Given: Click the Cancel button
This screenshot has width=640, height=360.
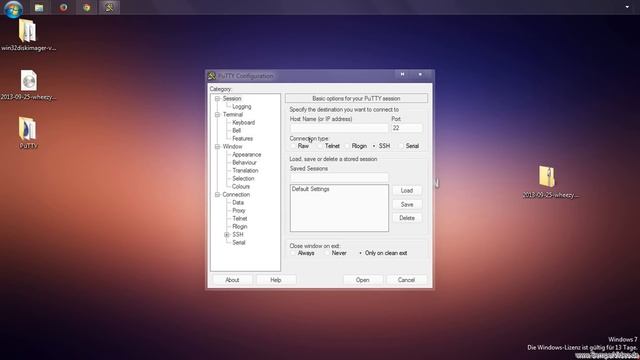Looking at the screenshot, I should tap(407, 280).
